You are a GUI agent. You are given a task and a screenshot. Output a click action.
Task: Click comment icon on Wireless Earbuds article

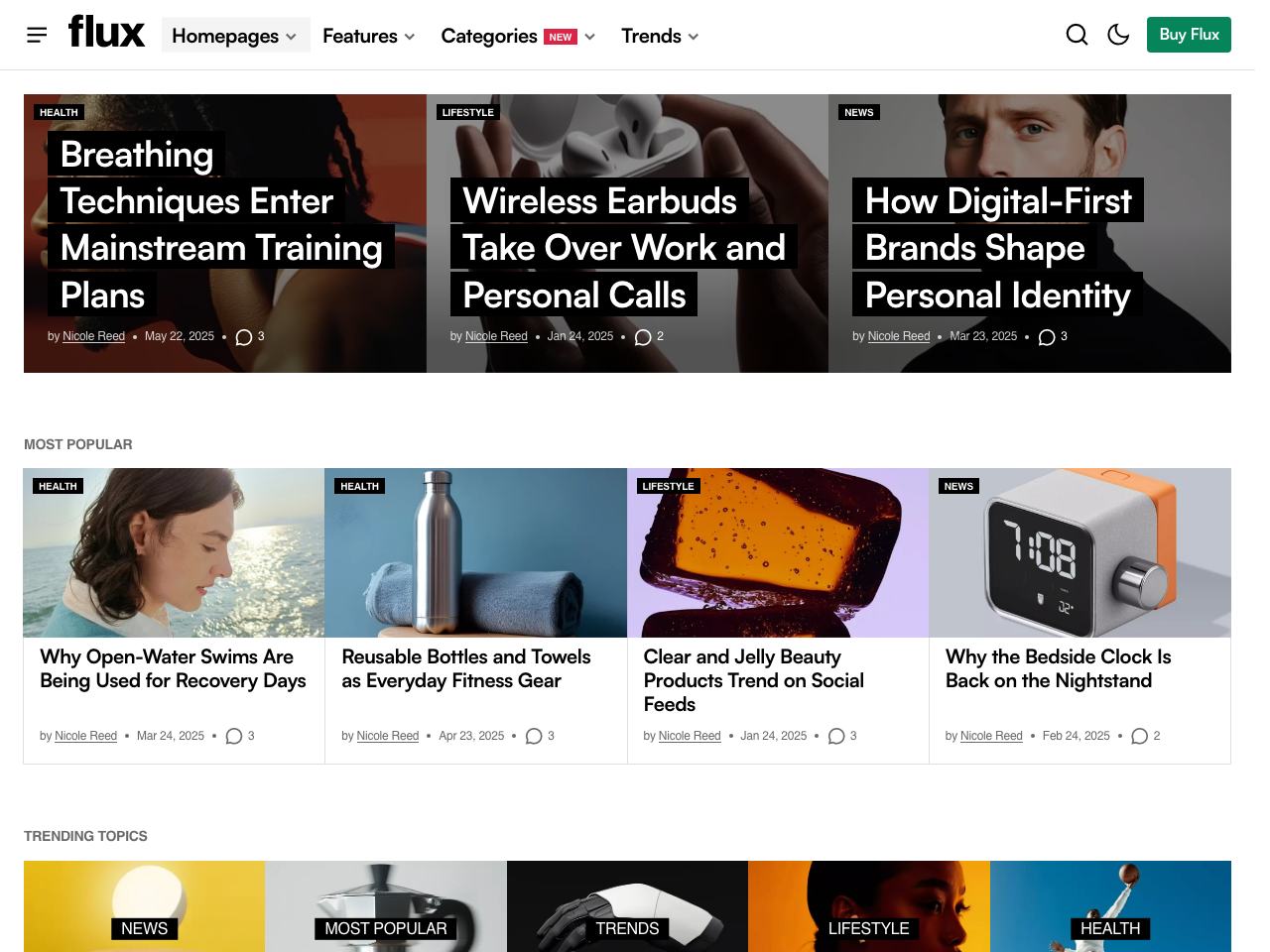[x=643, y=337]
